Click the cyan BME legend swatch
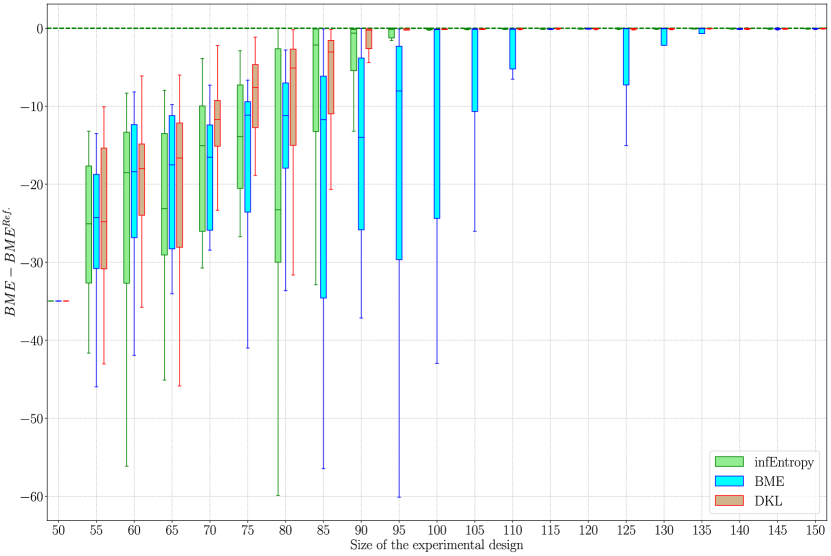831x556 pixels. pos(729,481)
